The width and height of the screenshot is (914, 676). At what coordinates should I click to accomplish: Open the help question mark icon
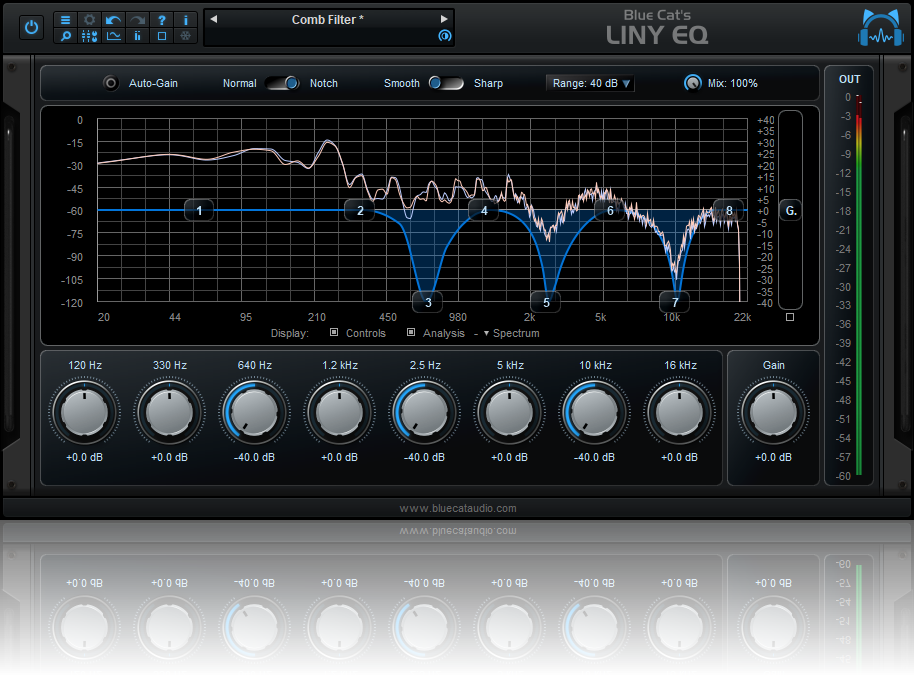click(x=161, y=20)
